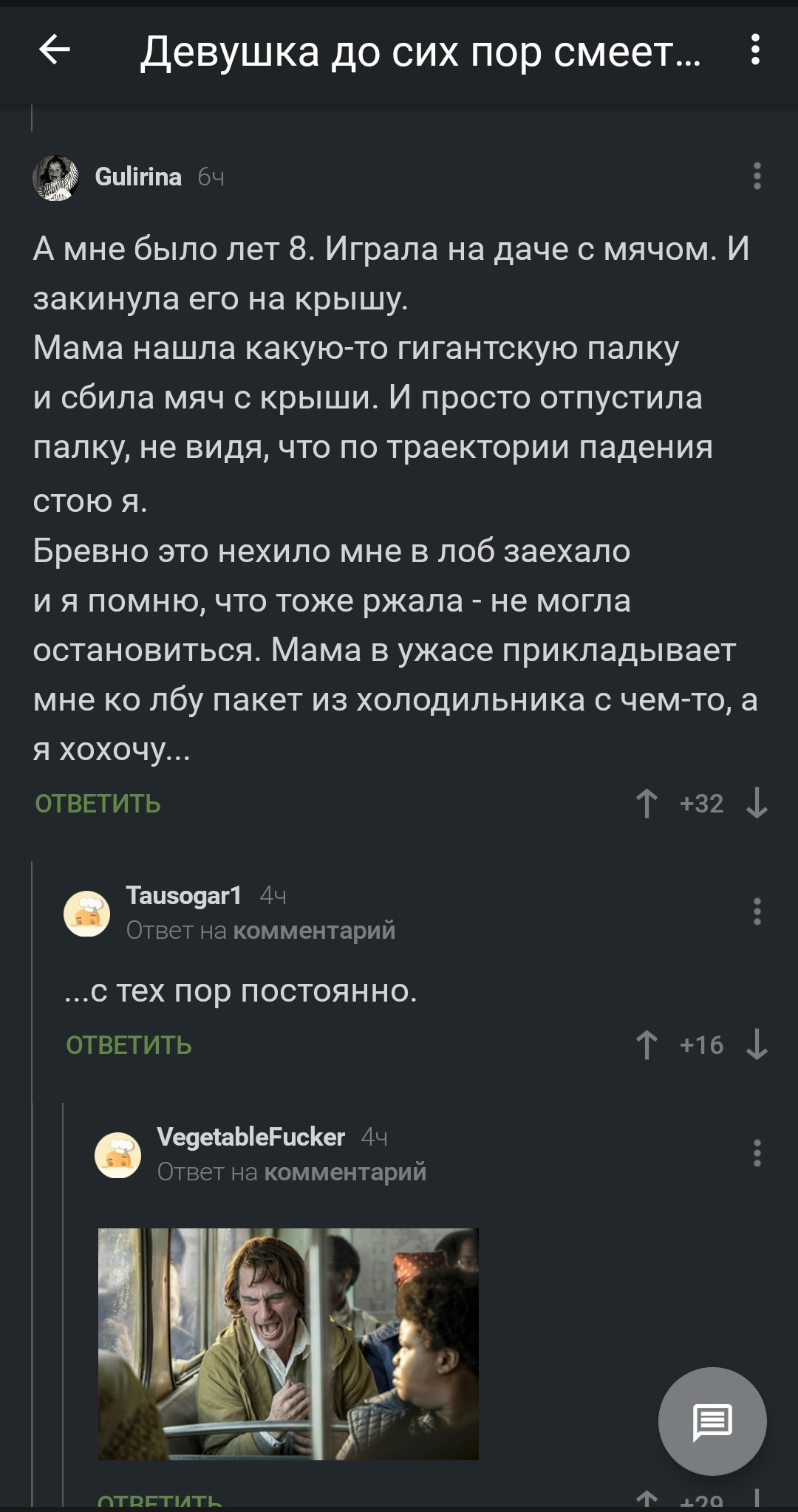This screenshot has height=1512, width=798.
Task: Open the Joker bus image
Action: click(288, 1344)
